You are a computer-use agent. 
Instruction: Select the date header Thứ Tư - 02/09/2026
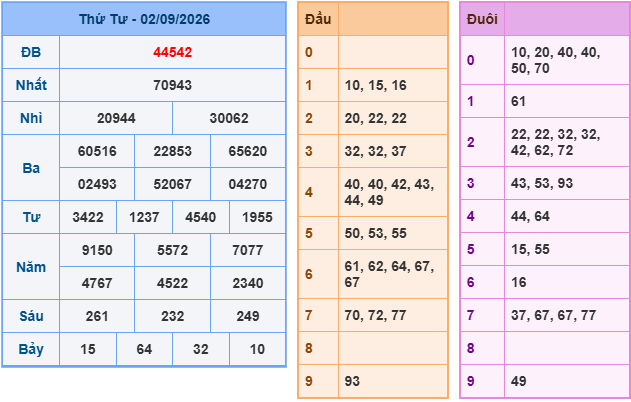tap(144, 19)
